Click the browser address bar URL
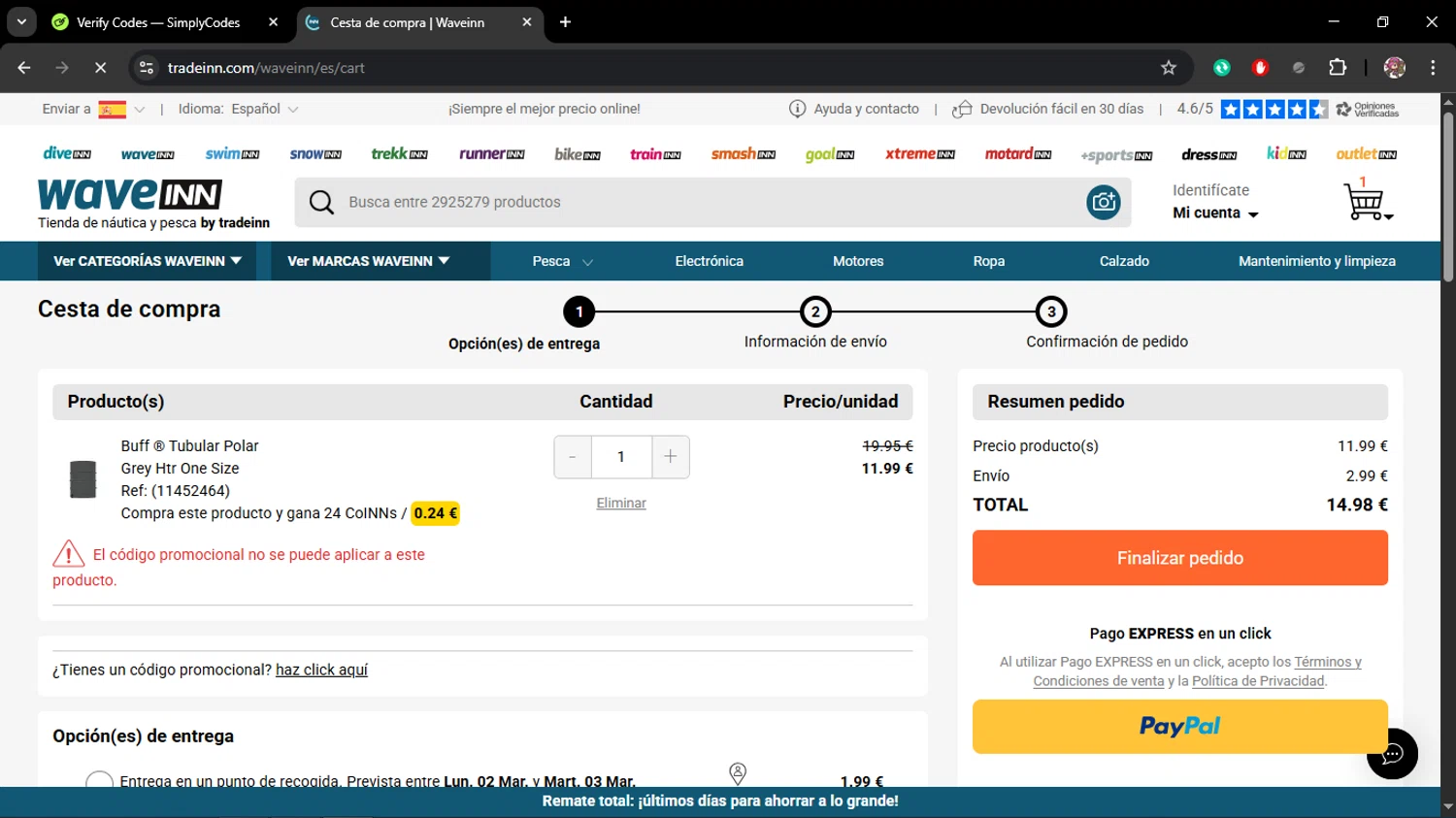This screenshot has height=818, width=1456. (266, 68)
